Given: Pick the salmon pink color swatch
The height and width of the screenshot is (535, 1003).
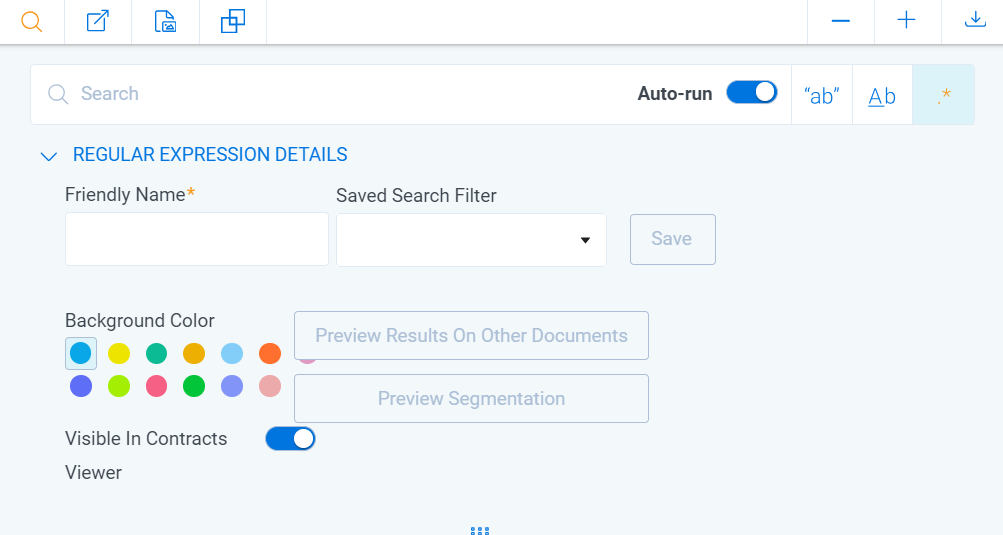Looking at the screenshot, I should click(270, 386).
